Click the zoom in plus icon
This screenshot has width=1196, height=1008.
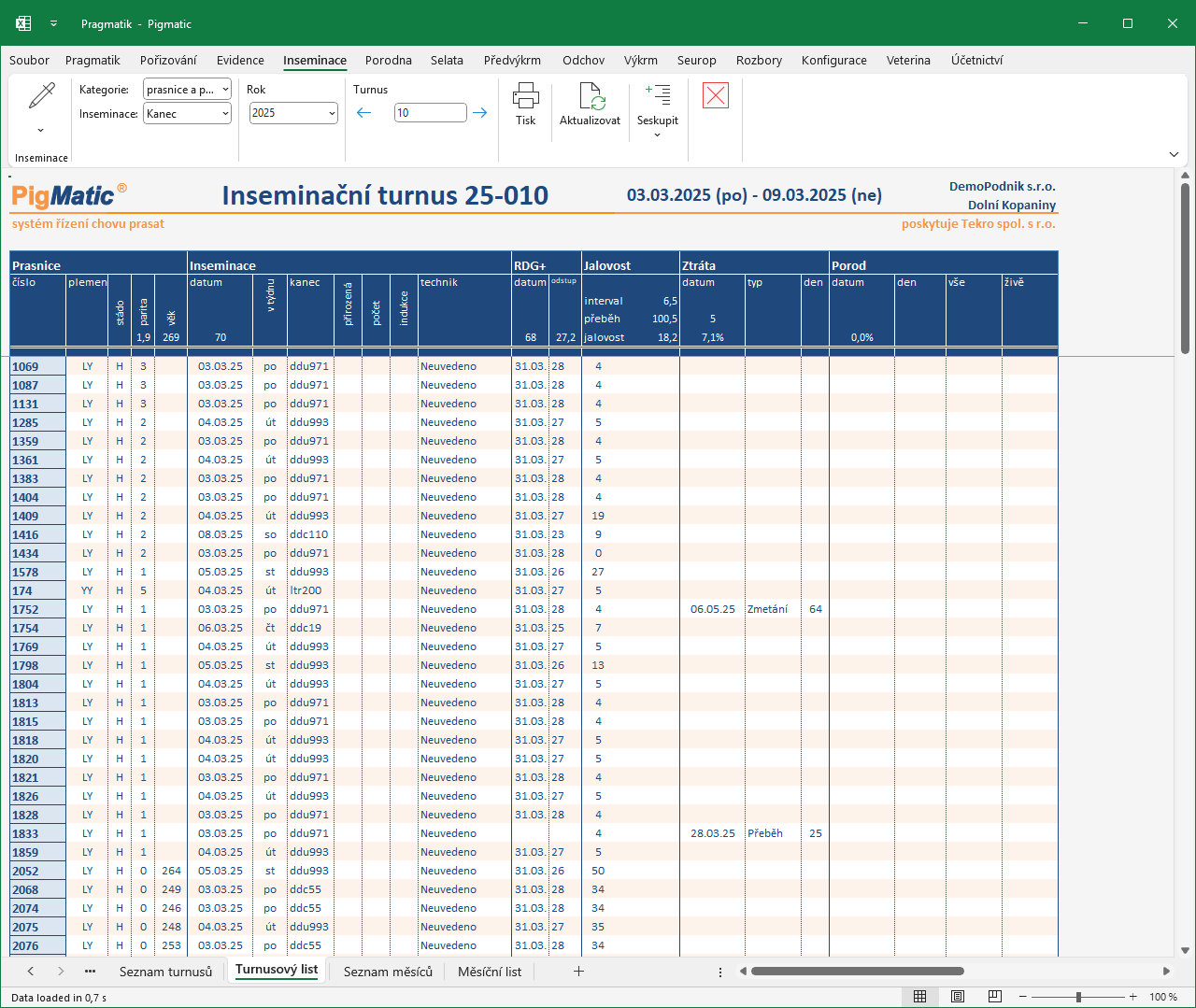click(x=1133, y=997)
